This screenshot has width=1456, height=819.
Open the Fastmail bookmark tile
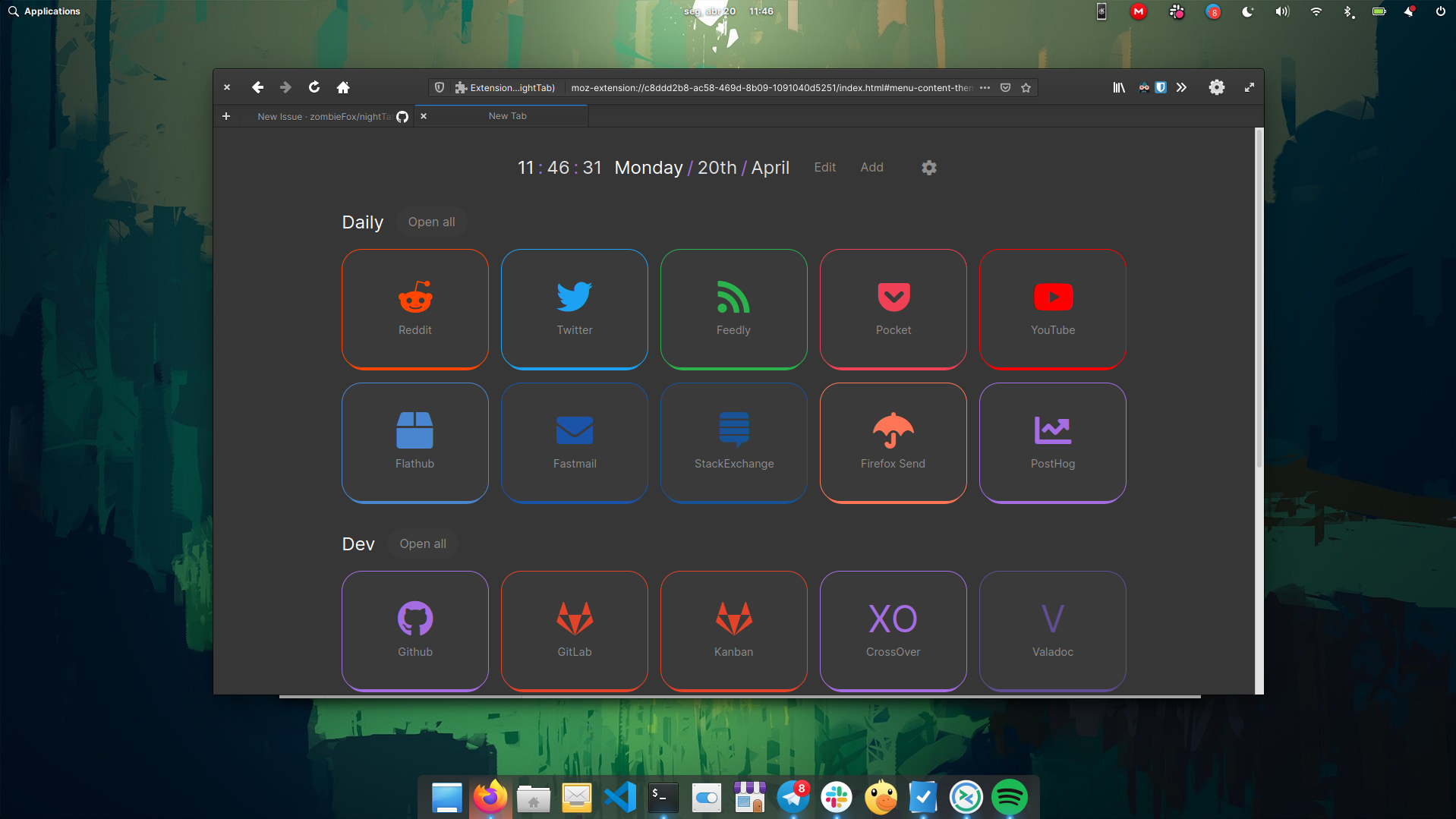pos(575,443)
